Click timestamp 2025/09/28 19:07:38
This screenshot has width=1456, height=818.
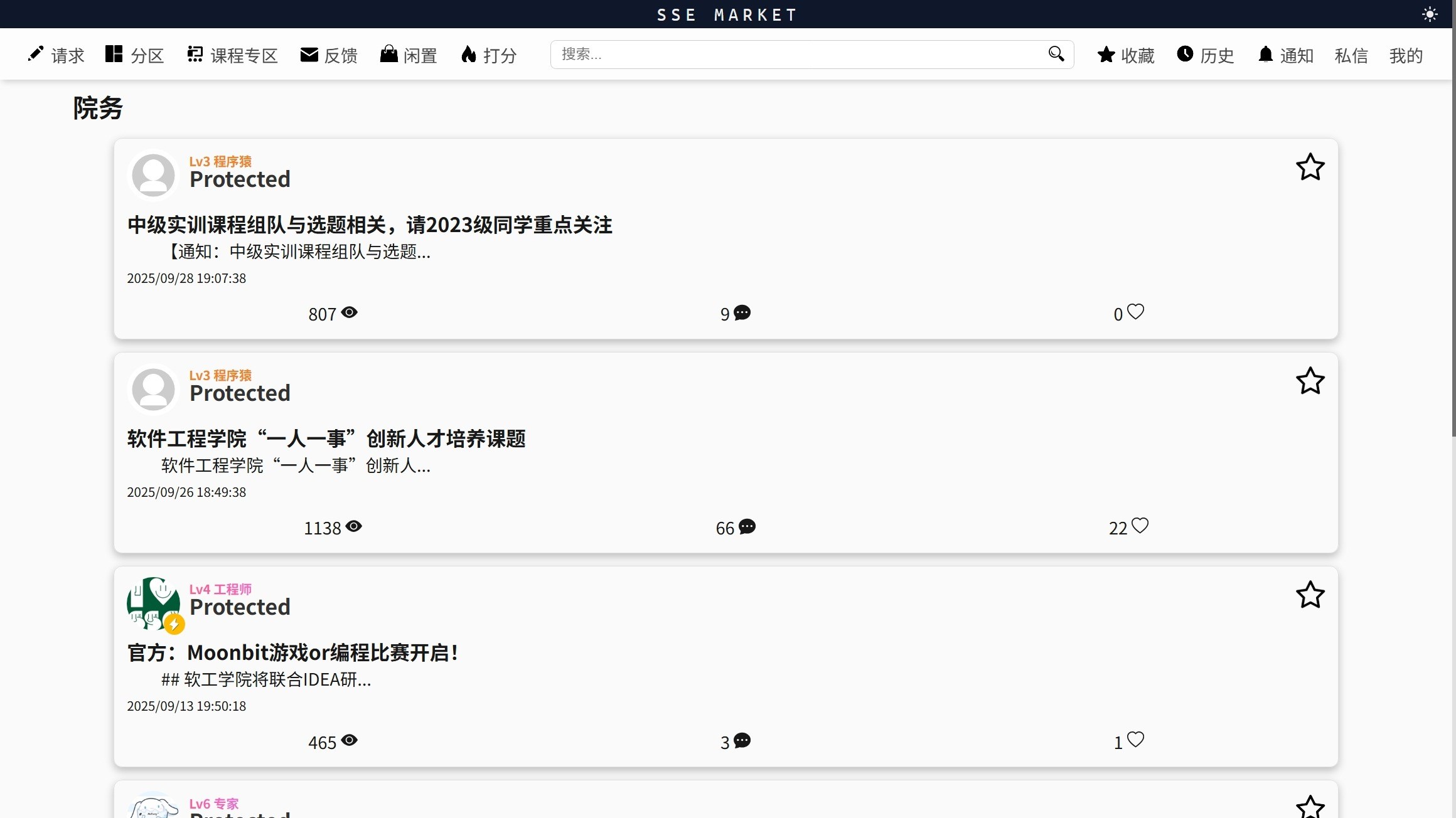point(186,278)
